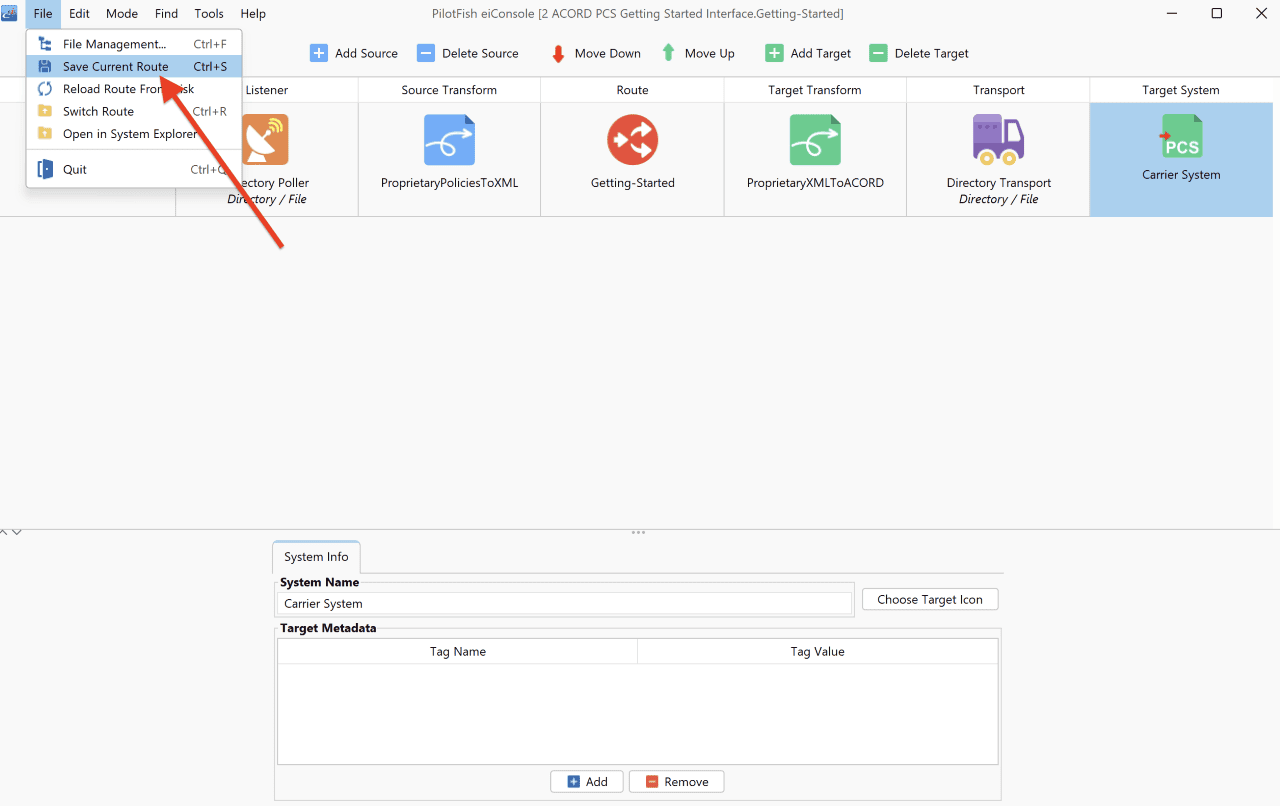Click the Transport column header

pyautogui.click(x=998, y=90)
